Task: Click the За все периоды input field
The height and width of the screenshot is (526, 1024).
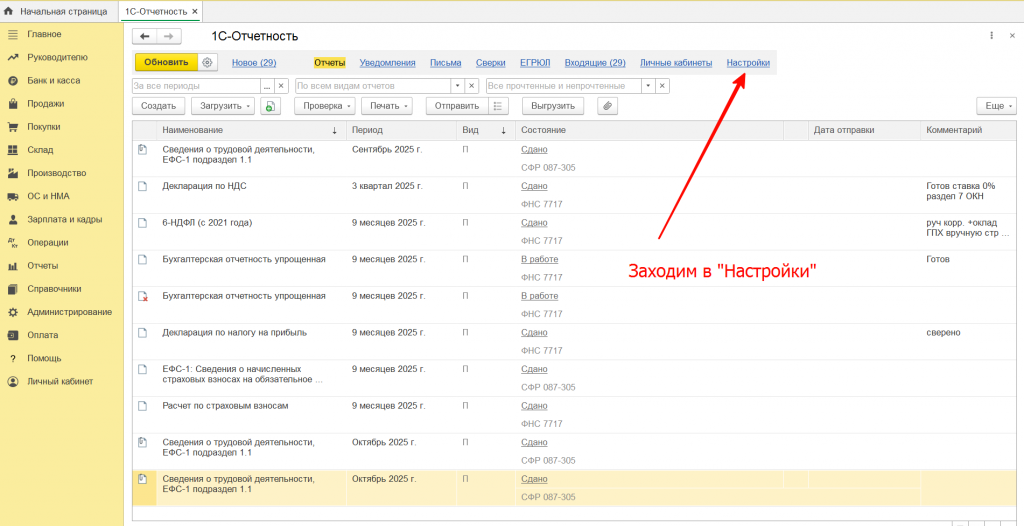Action: (196, 86)
